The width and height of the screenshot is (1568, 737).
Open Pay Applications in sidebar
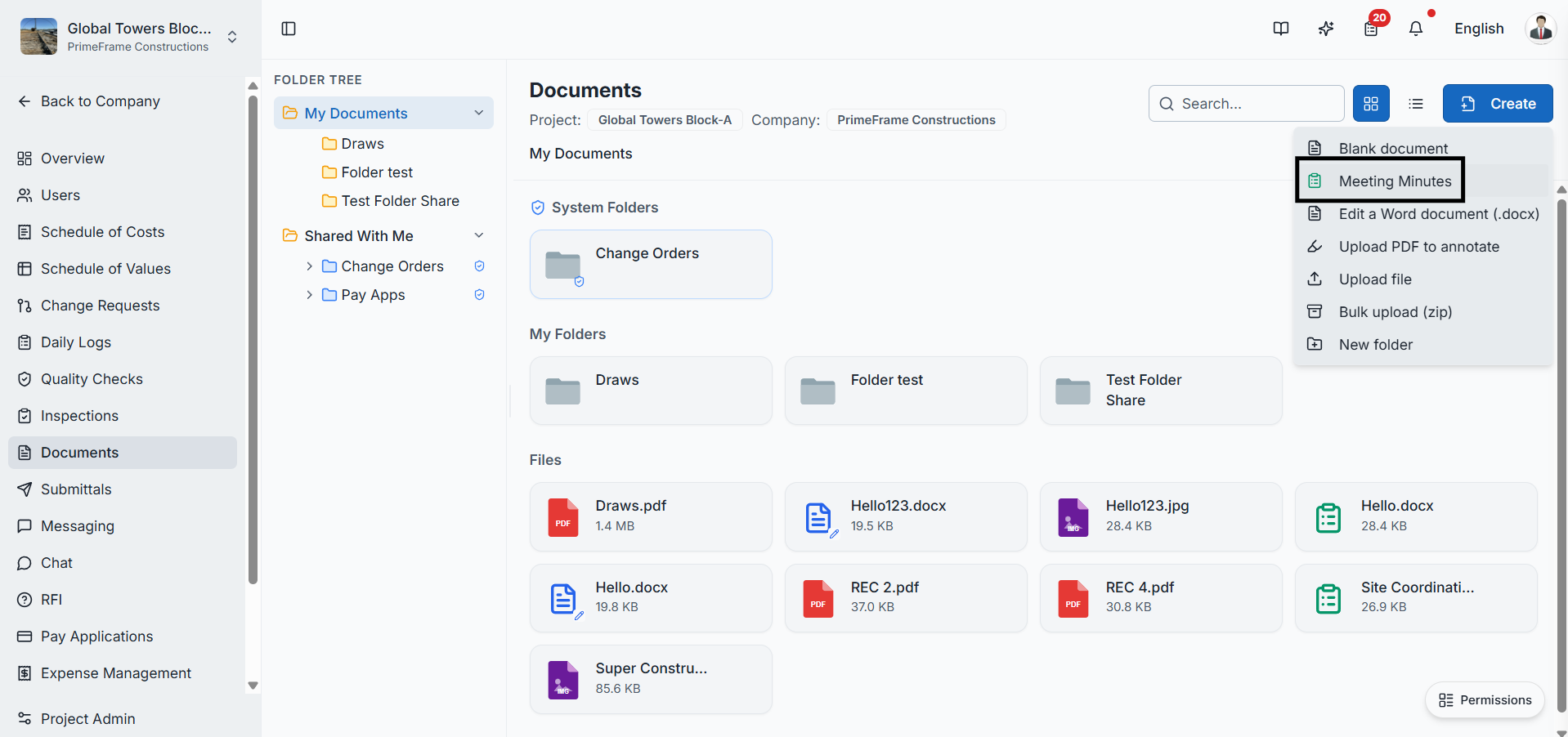point(123,636)
